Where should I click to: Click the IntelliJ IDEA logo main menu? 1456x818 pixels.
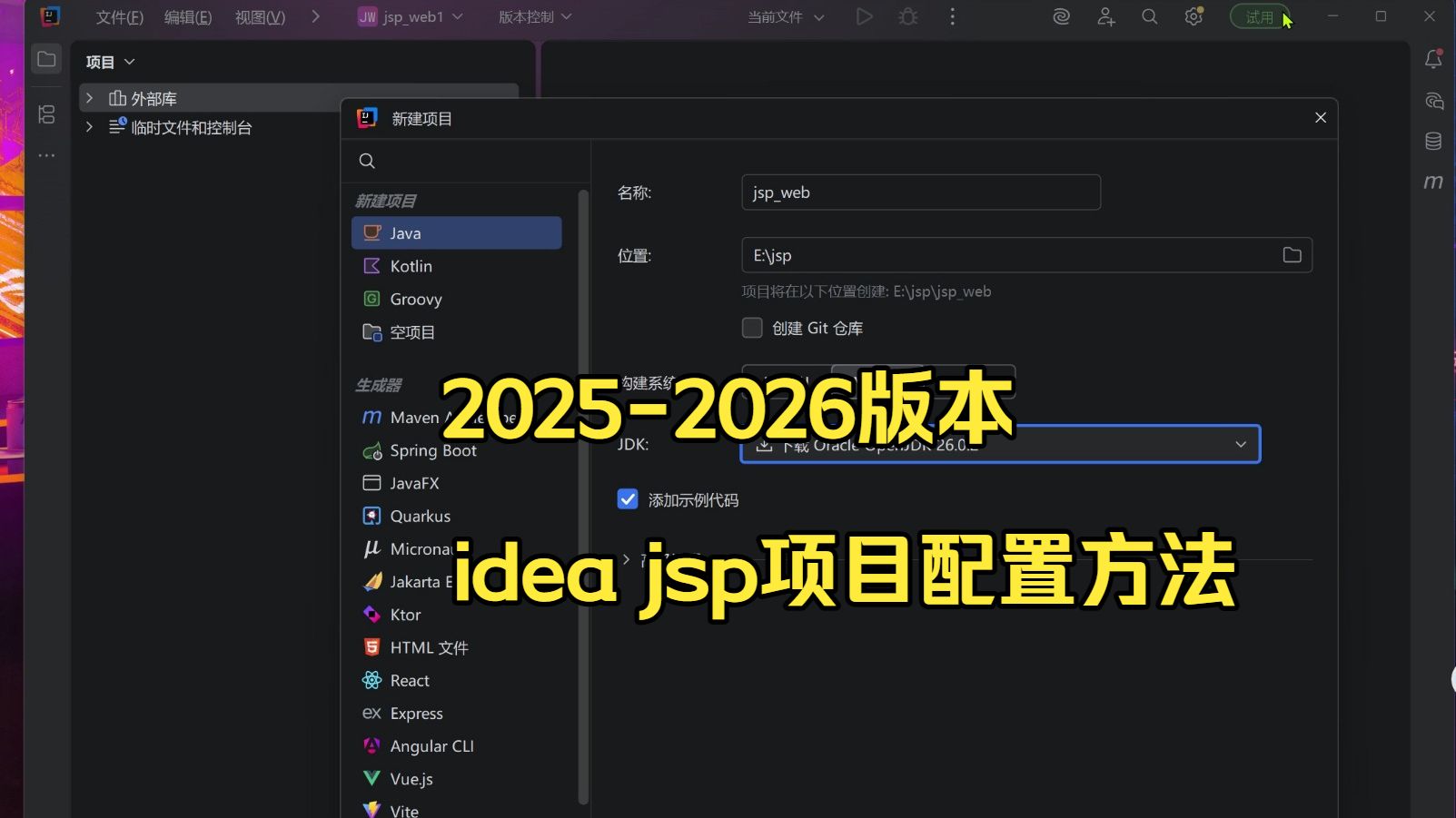click(51, 16)
